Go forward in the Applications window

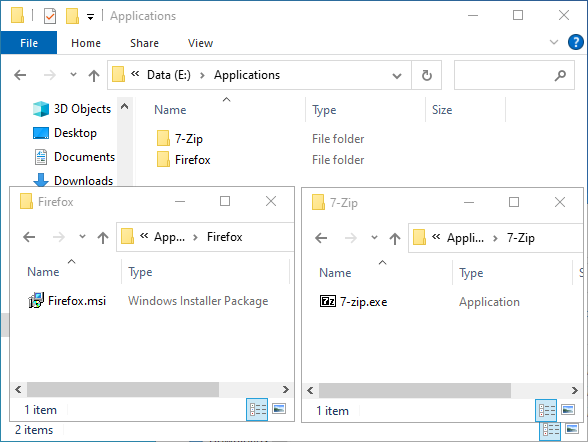pyautogui.click(x=50, y=75)
